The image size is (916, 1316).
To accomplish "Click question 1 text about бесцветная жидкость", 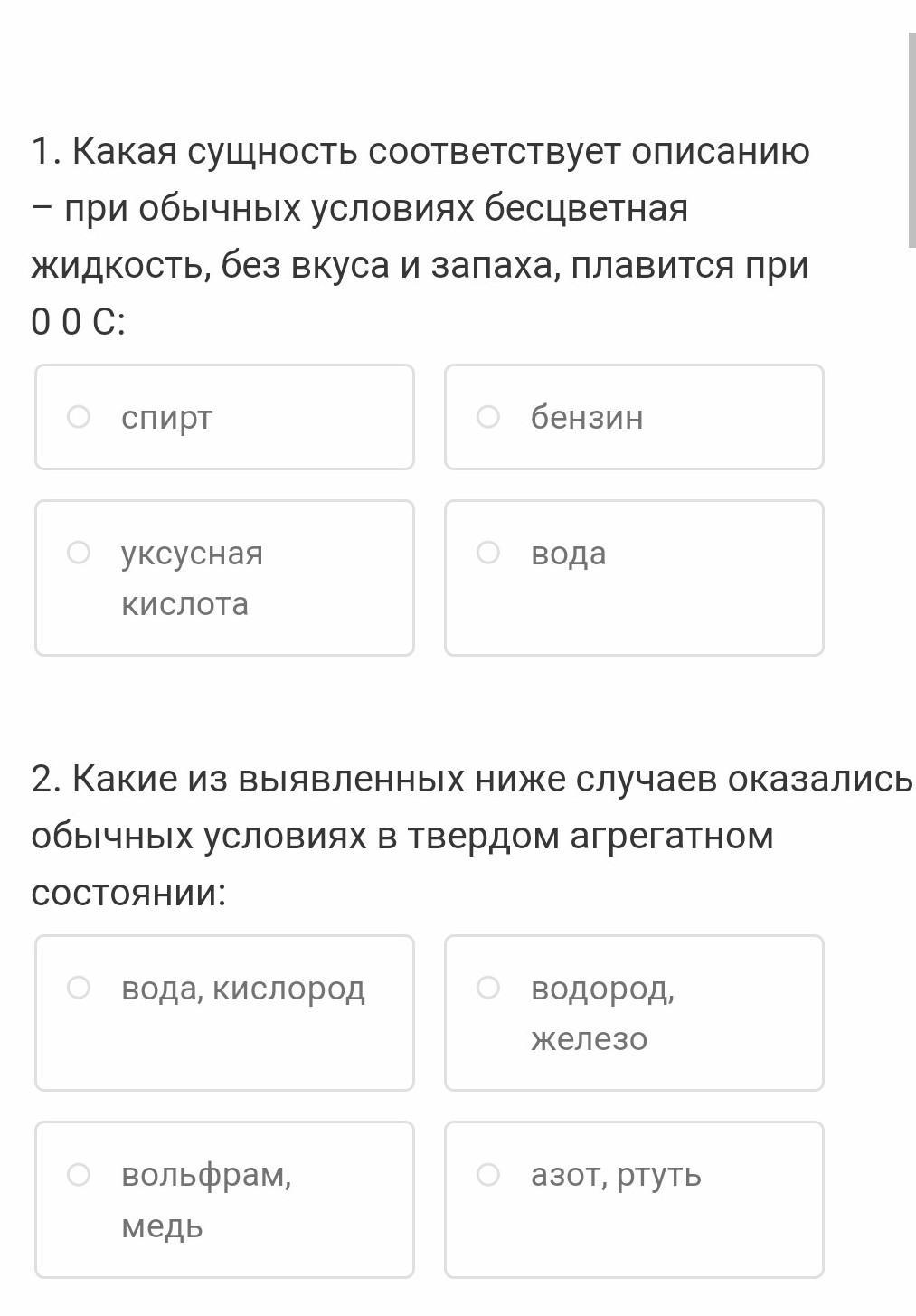I will click(x=420, y=235).
